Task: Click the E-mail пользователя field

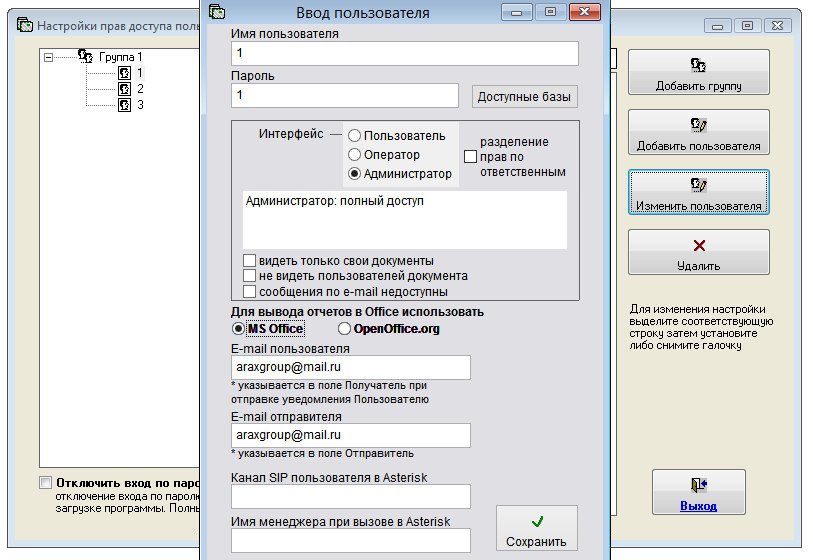Action: click(351, 368)
